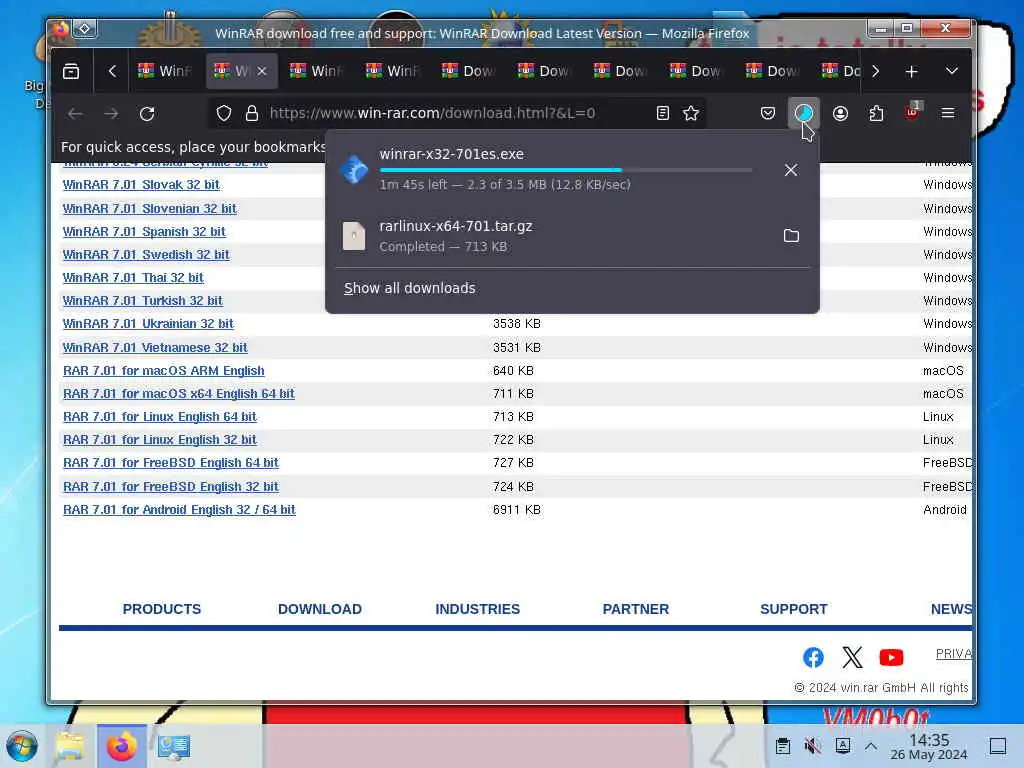The height and width of the screenshot is (768, 1024).
Task: Open uBlock Origin extension icon
Action: [912, 112]
